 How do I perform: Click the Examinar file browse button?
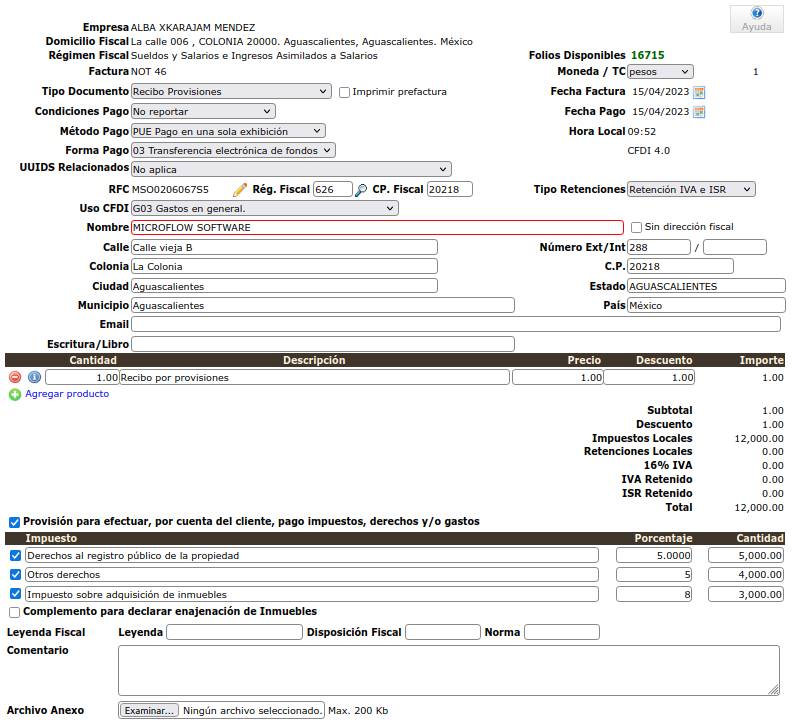coord(149,710)
